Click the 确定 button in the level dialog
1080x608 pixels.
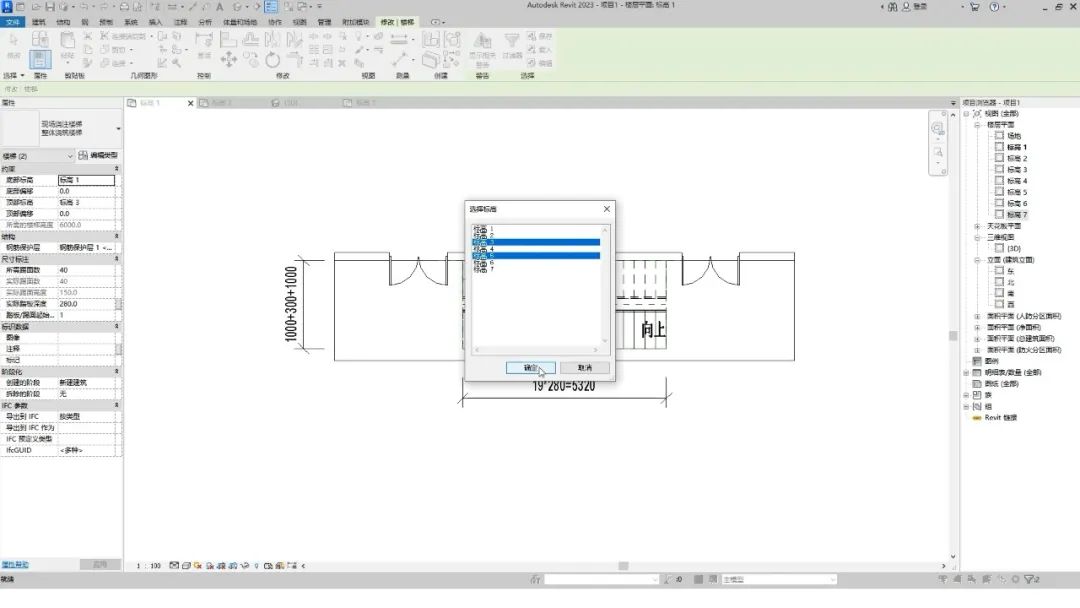530,368
